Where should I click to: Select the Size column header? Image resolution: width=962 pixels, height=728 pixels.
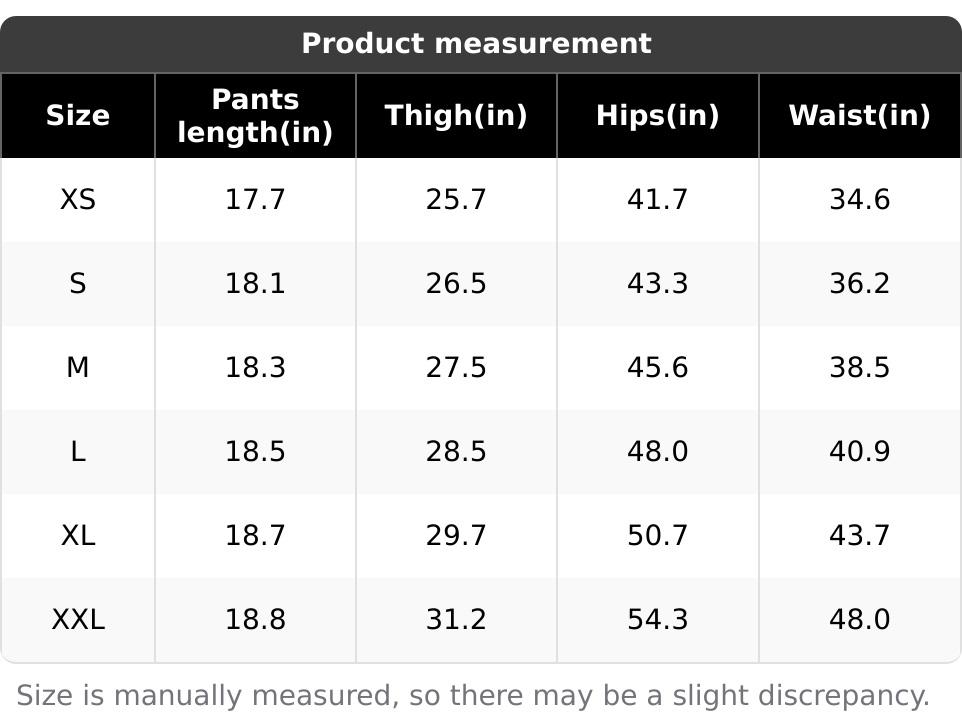coord(78,116)
